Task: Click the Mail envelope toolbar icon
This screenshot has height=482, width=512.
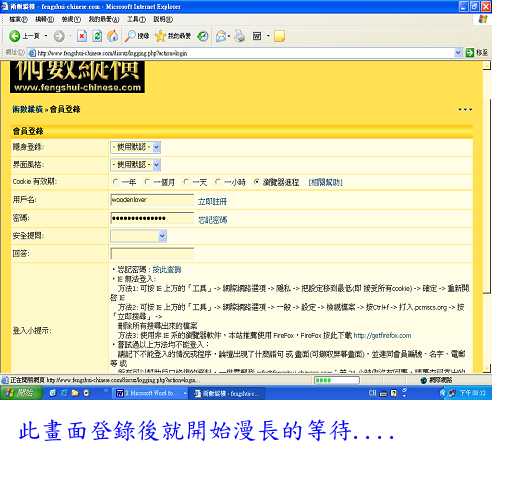Action: tap(221, 36)
